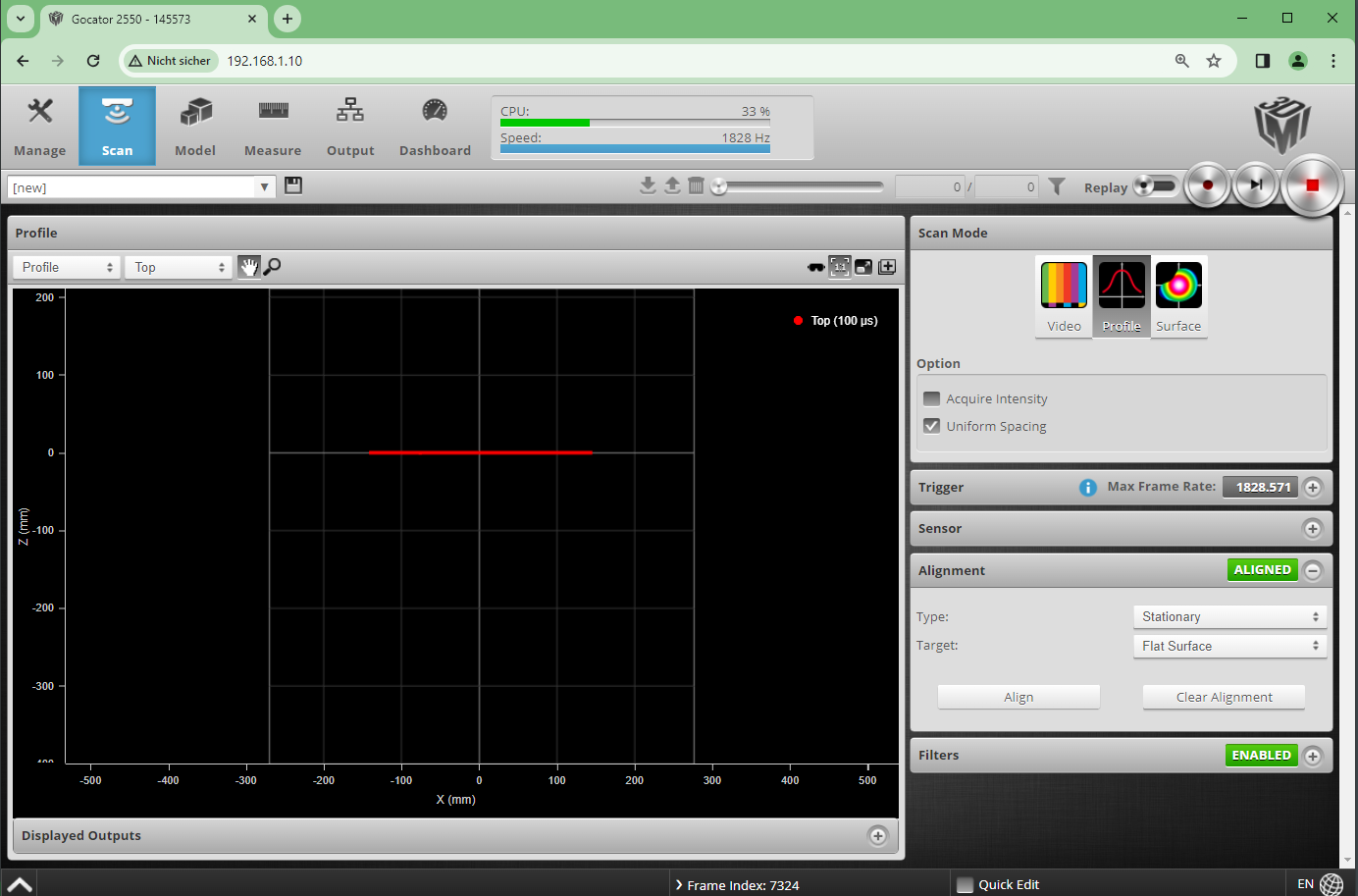Viewport: 1358px width, 896px height.
Task: Open a new browser tab
Action: (287, 19)
